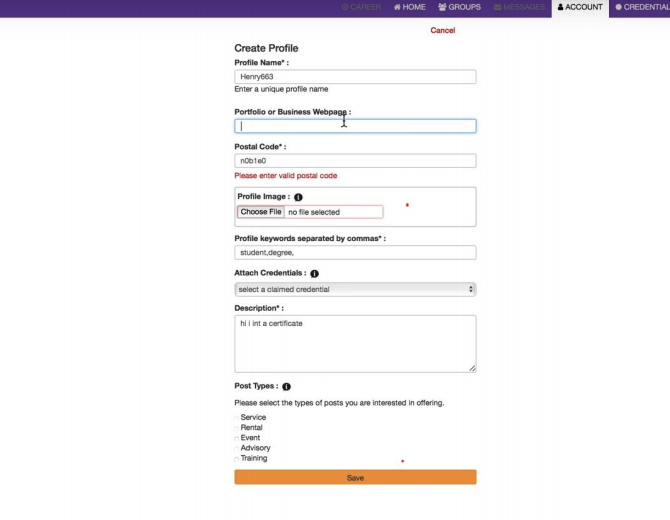Go to the Home tab
This screenshot has width=670, height=520.
pos(409,7)
